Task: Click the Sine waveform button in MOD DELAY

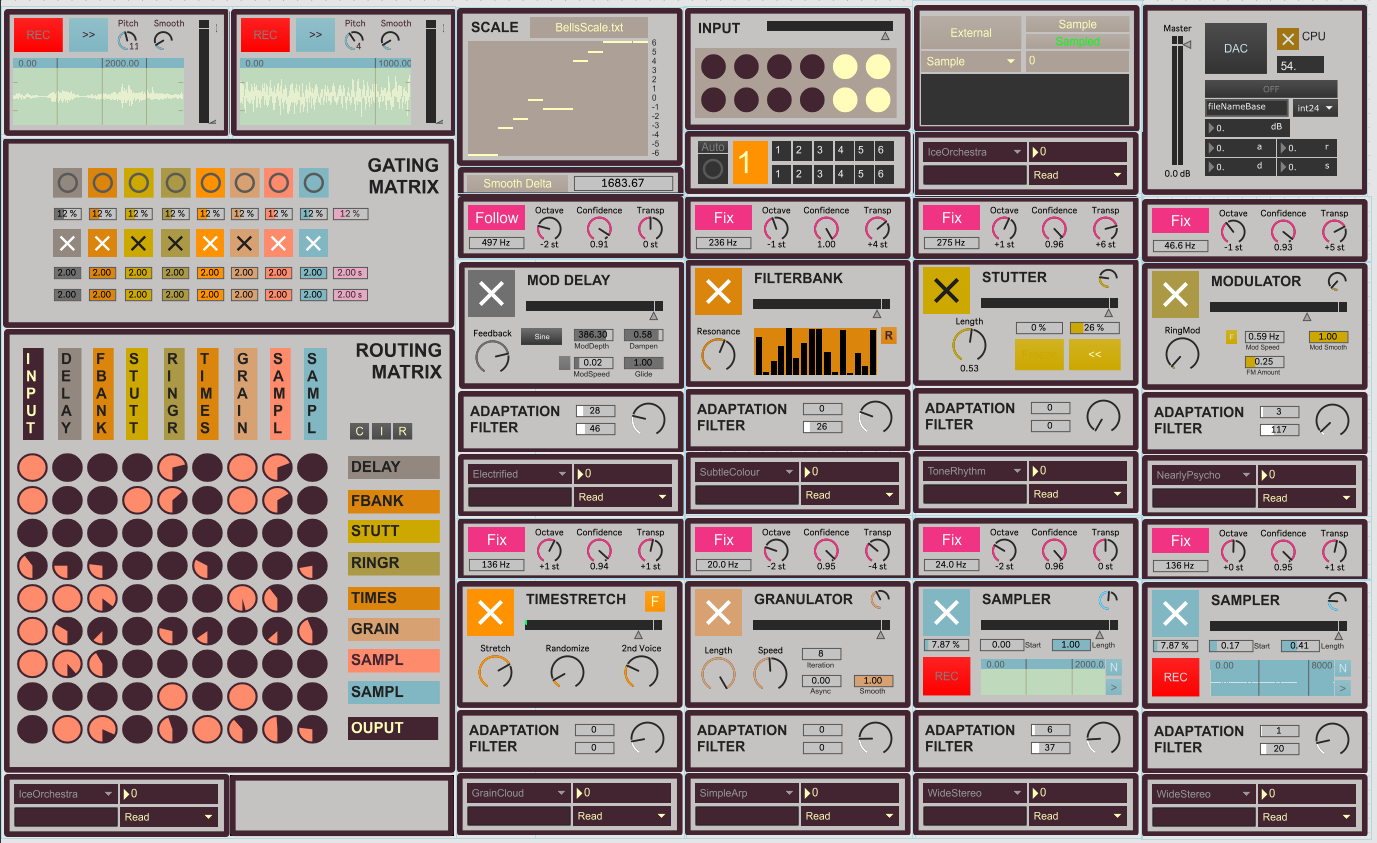Action: tap(541, 336)
